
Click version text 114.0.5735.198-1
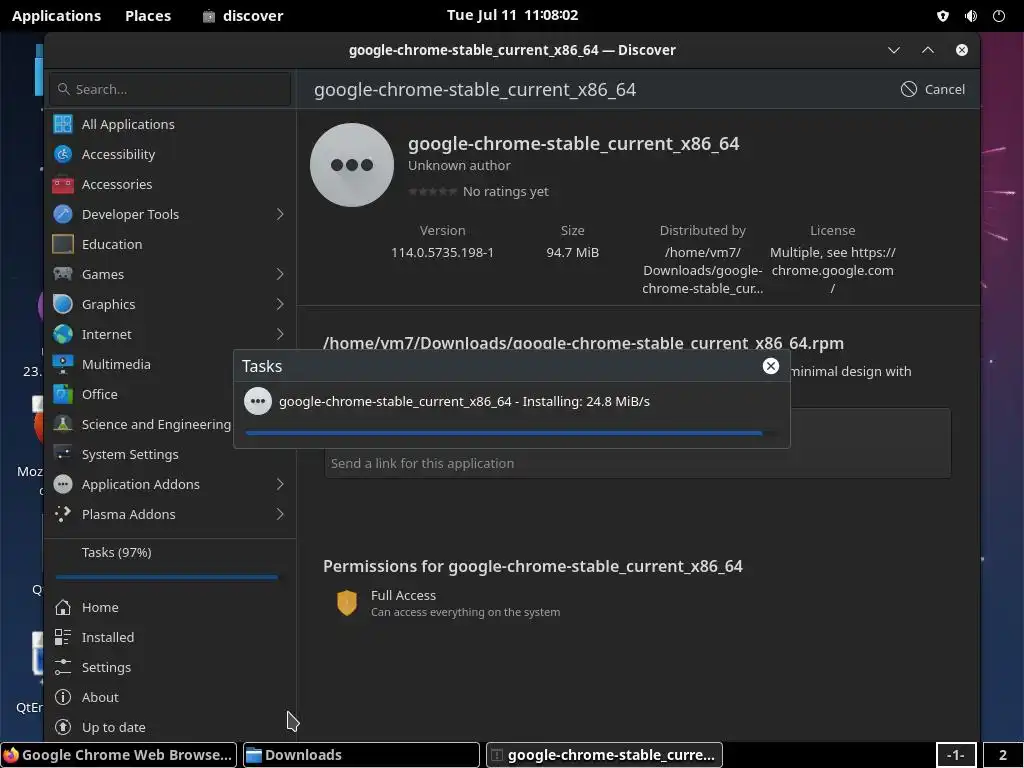(x=442, y=253)
